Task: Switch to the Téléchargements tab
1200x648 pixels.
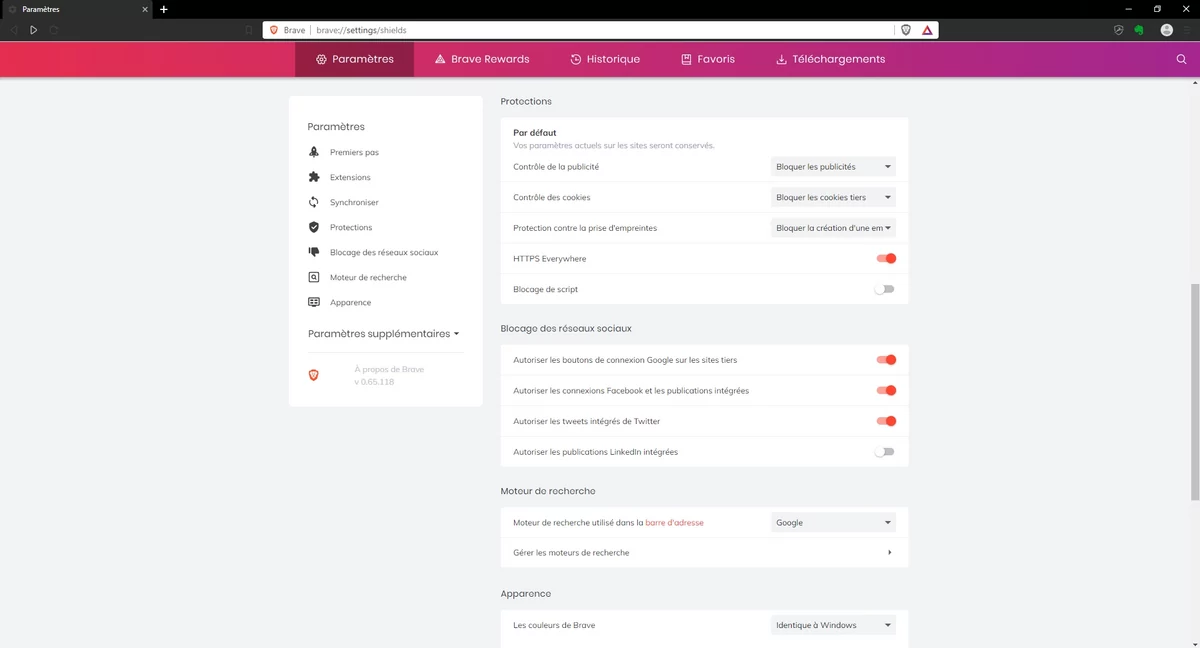Action: click(x=830, y=59)
